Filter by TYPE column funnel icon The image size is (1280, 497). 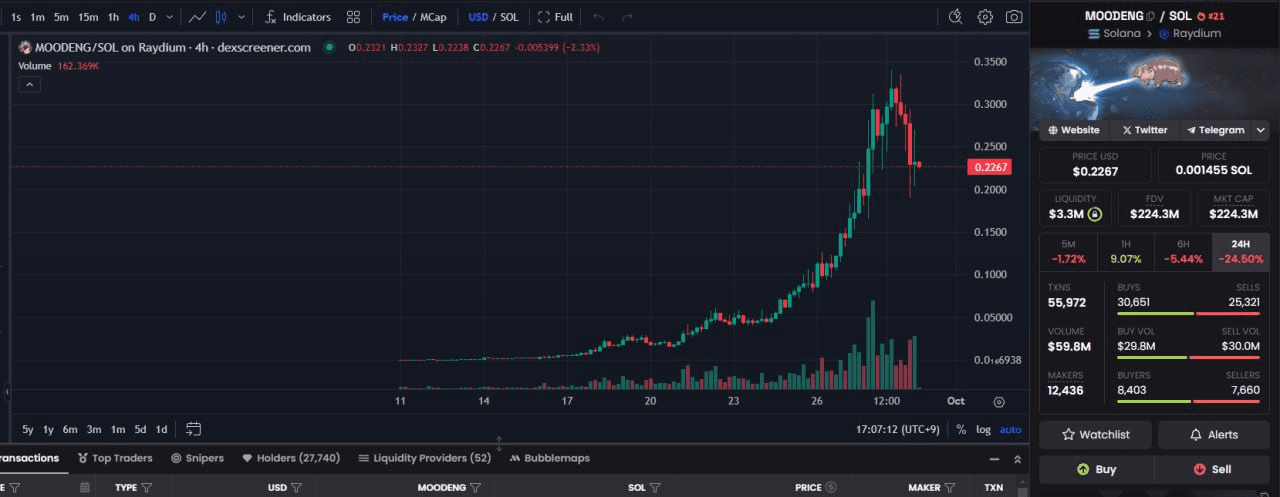(x=147, y=488)
